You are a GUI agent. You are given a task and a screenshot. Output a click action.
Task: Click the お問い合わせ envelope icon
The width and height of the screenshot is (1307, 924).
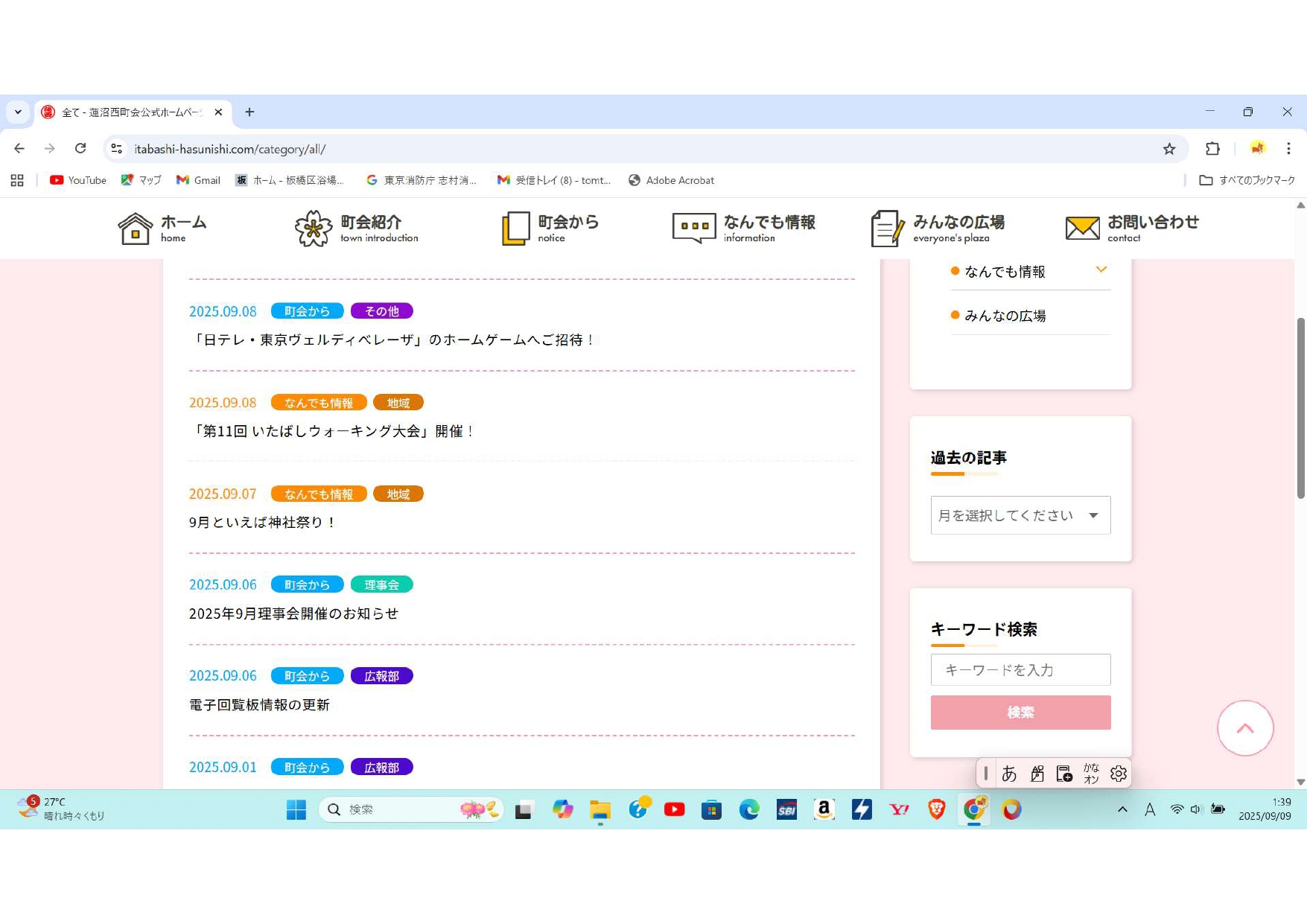(1081, 228)
